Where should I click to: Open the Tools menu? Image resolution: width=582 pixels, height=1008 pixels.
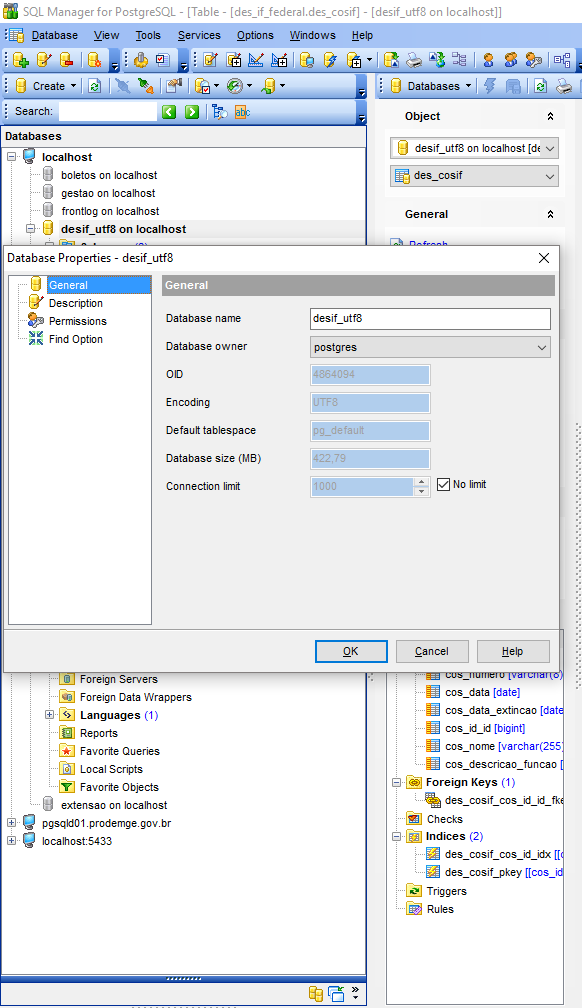tap(148, 35)
